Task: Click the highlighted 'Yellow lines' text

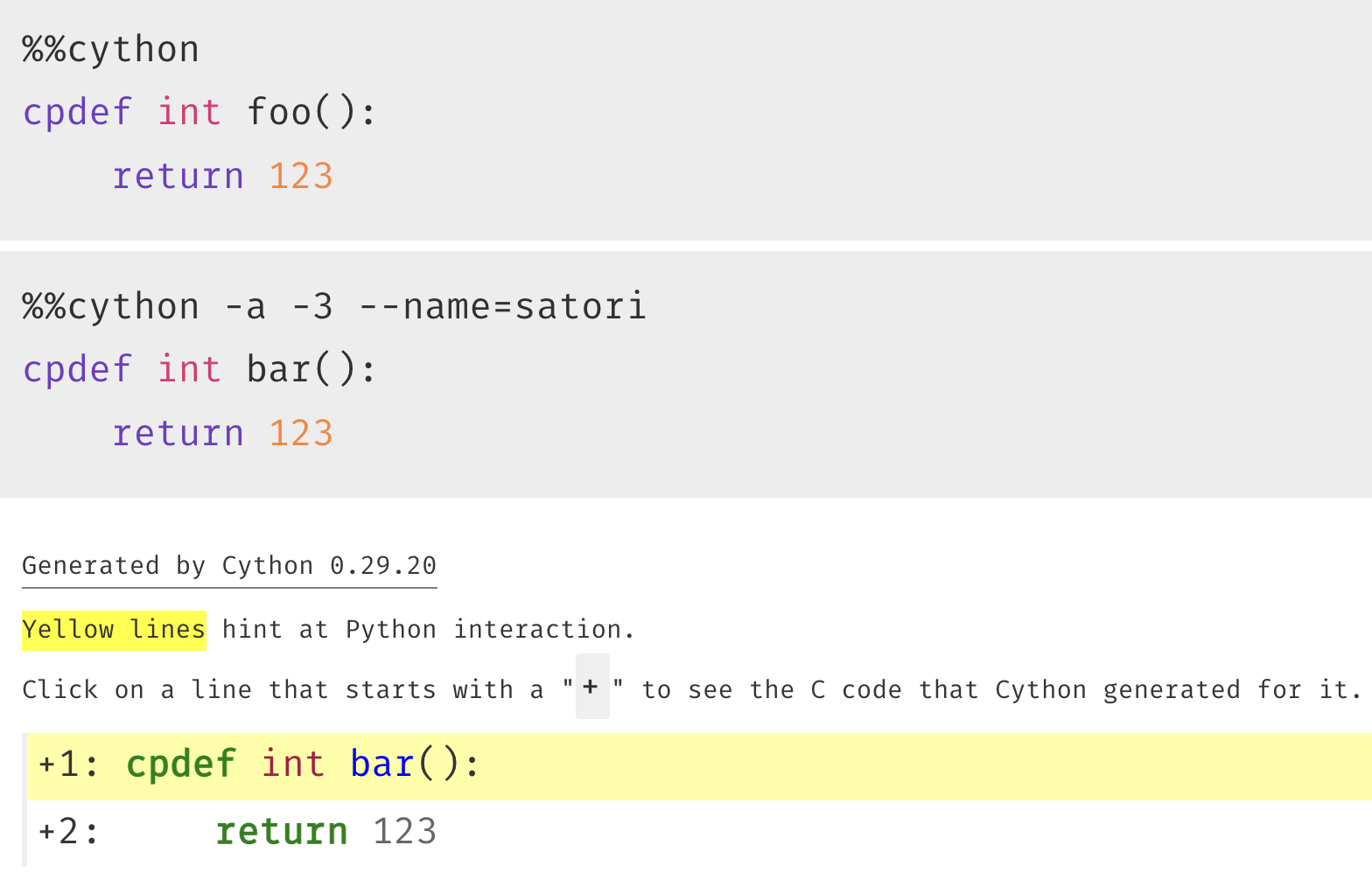Action: pyautogui.click(x=114, y=630)
